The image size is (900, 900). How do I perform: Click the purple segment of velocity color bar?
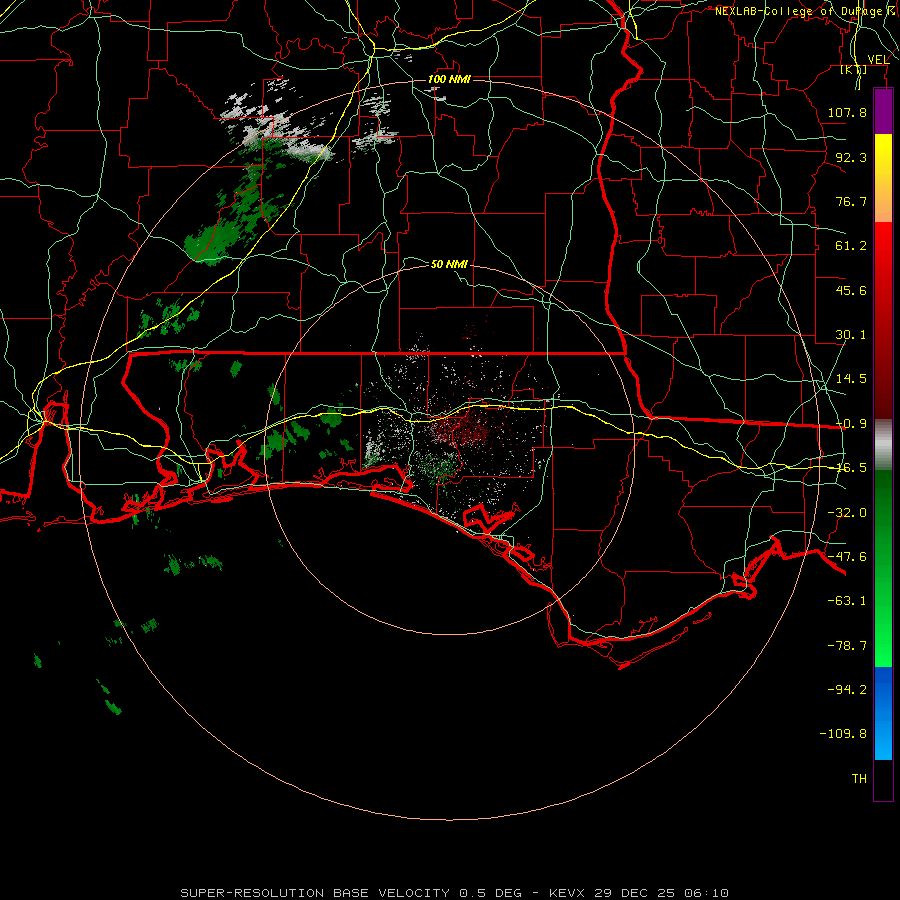point(883,112)
